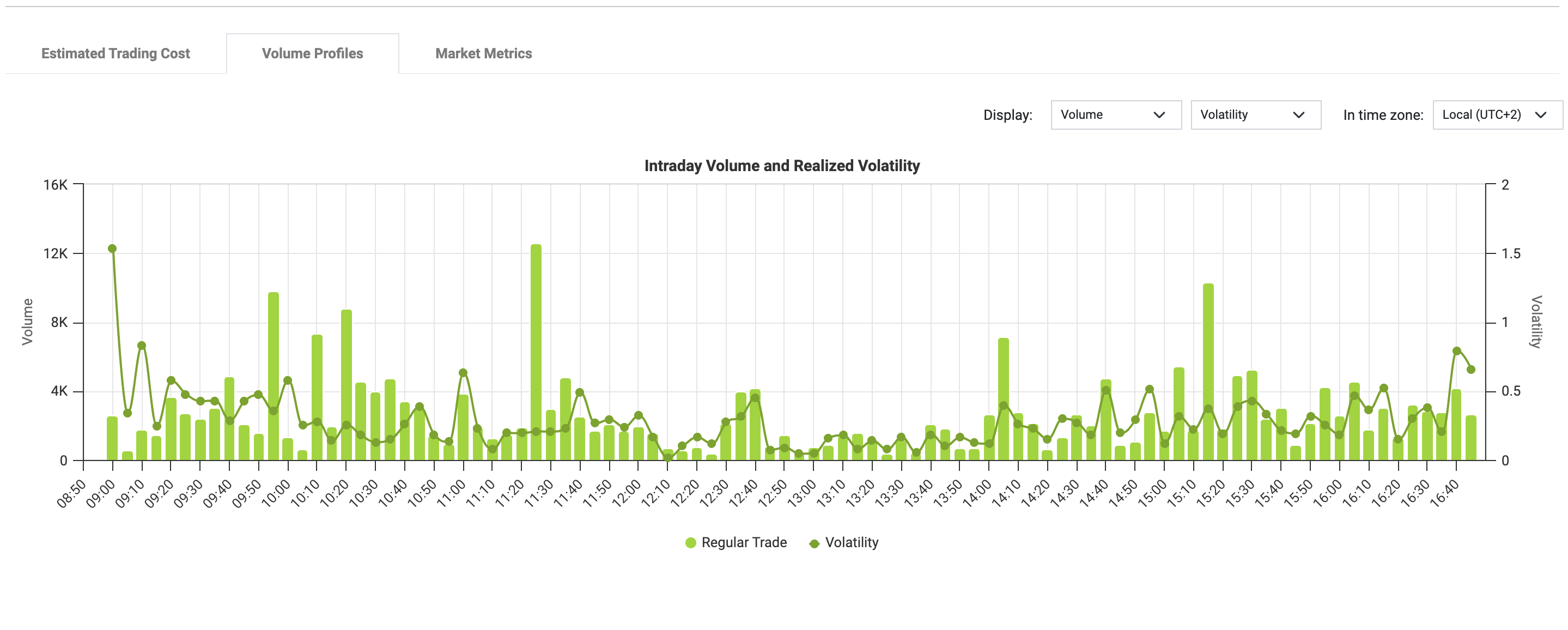
Task: Click the Volatility legend marker icon
Action: click(815, 543)
